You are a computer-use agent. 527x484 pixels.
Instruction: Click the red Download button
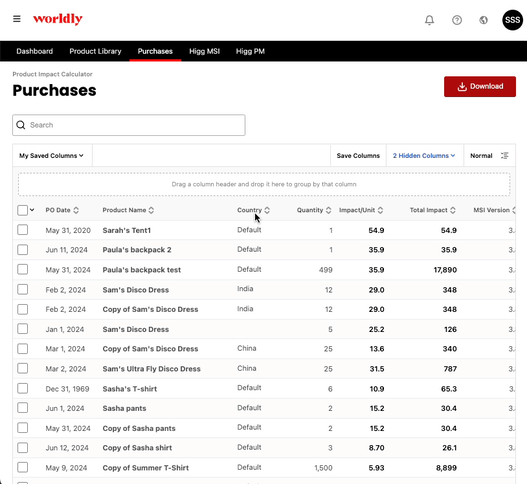(x=480, y=86)
